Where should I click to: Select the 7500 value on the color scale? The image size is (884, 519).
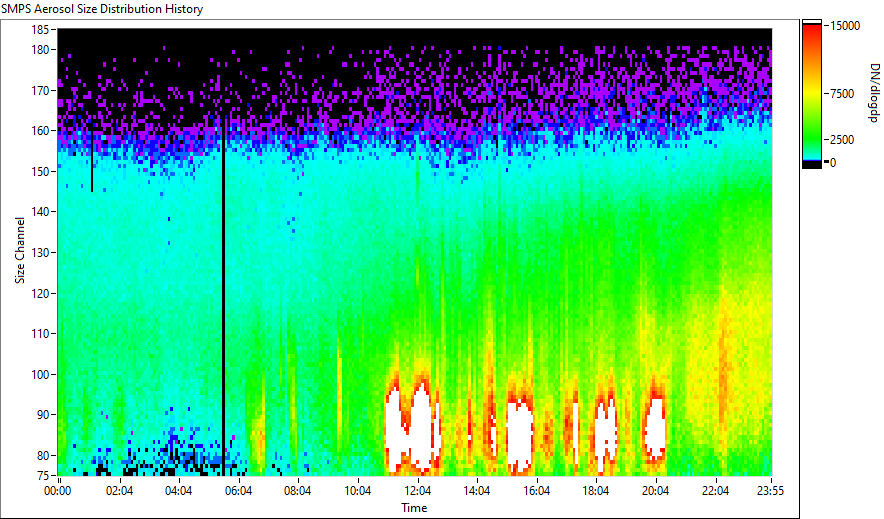coord(842,94)
